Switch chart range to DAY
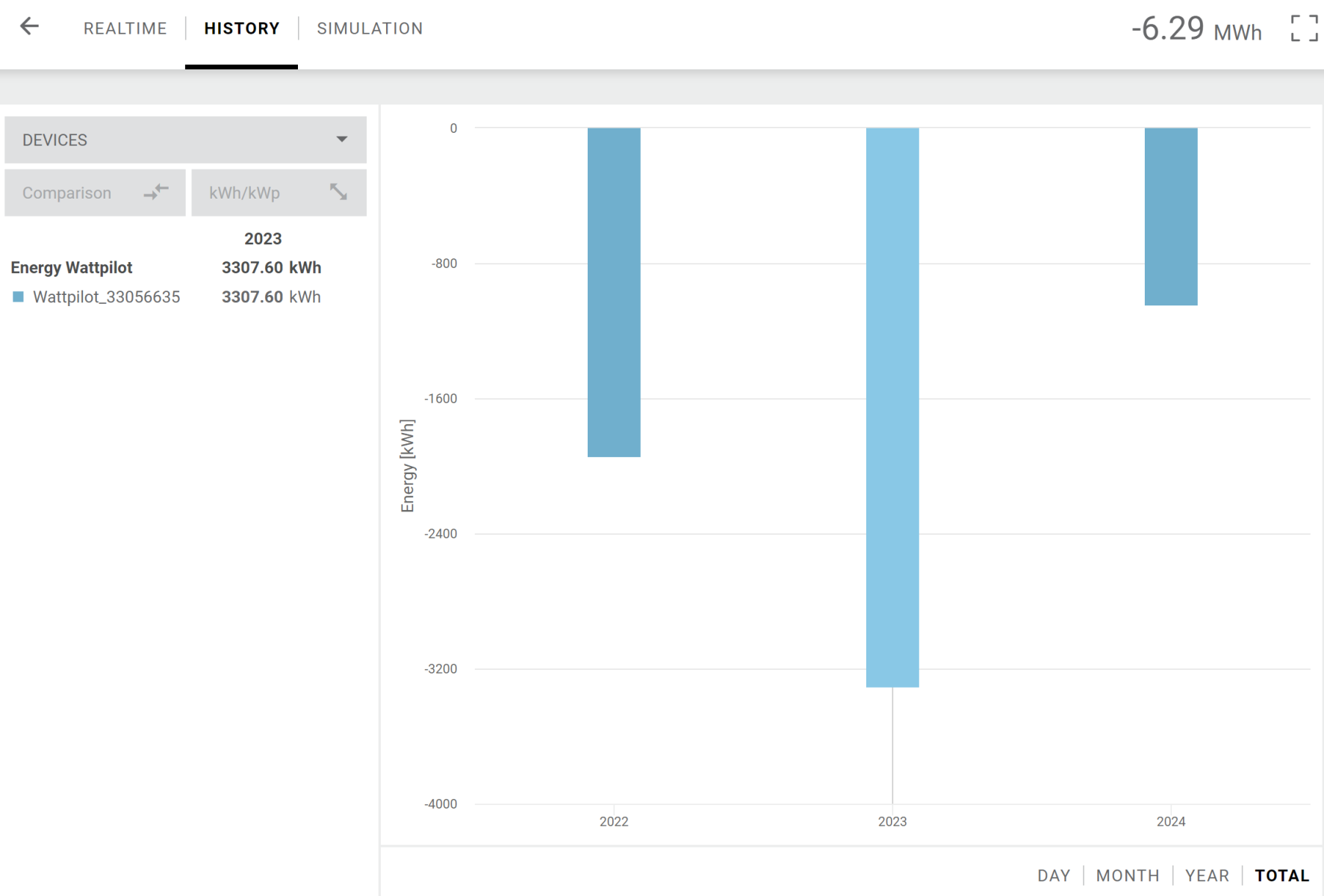Image resolution: width=1324 pixels, height=896 pixels. point(1053,875)
